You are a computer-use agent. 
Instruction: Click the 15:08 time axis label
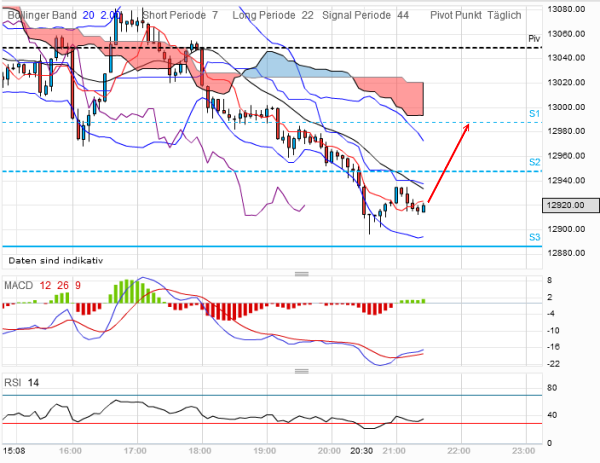pyautogui.click(x=14, y=451)
